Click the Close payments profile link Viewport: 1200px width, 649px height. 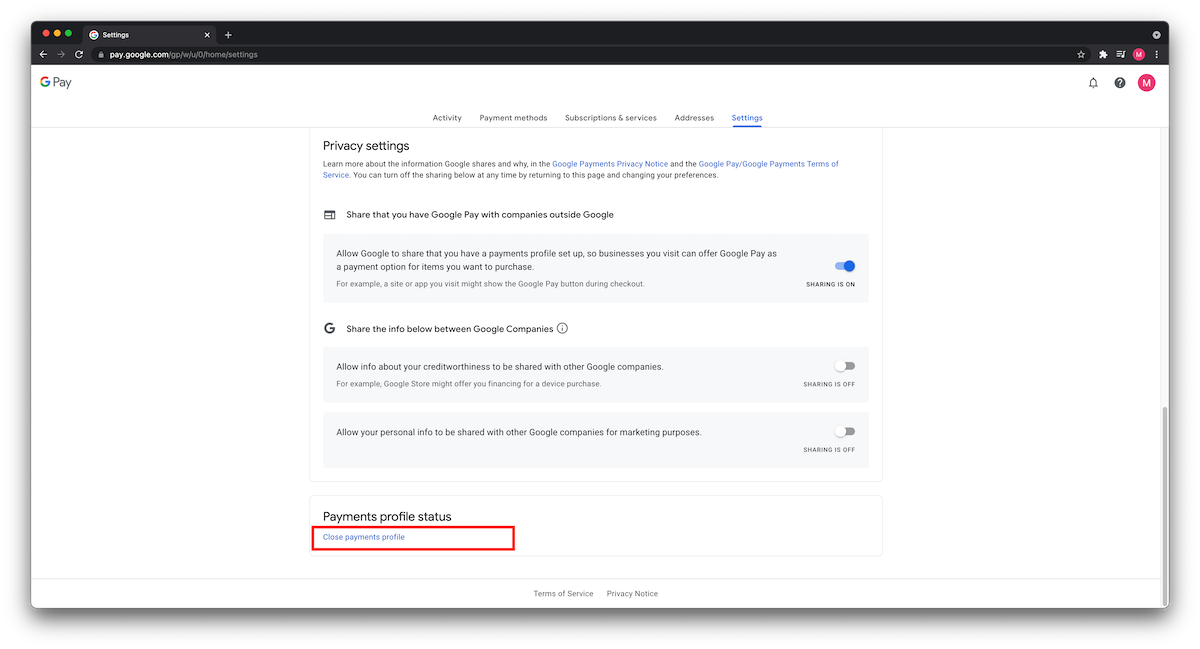(x=362, y=537)
